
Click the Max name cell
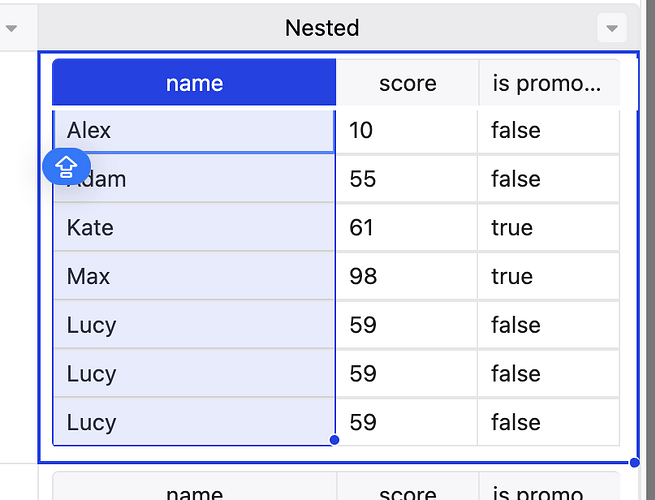[x=194, y=276]
